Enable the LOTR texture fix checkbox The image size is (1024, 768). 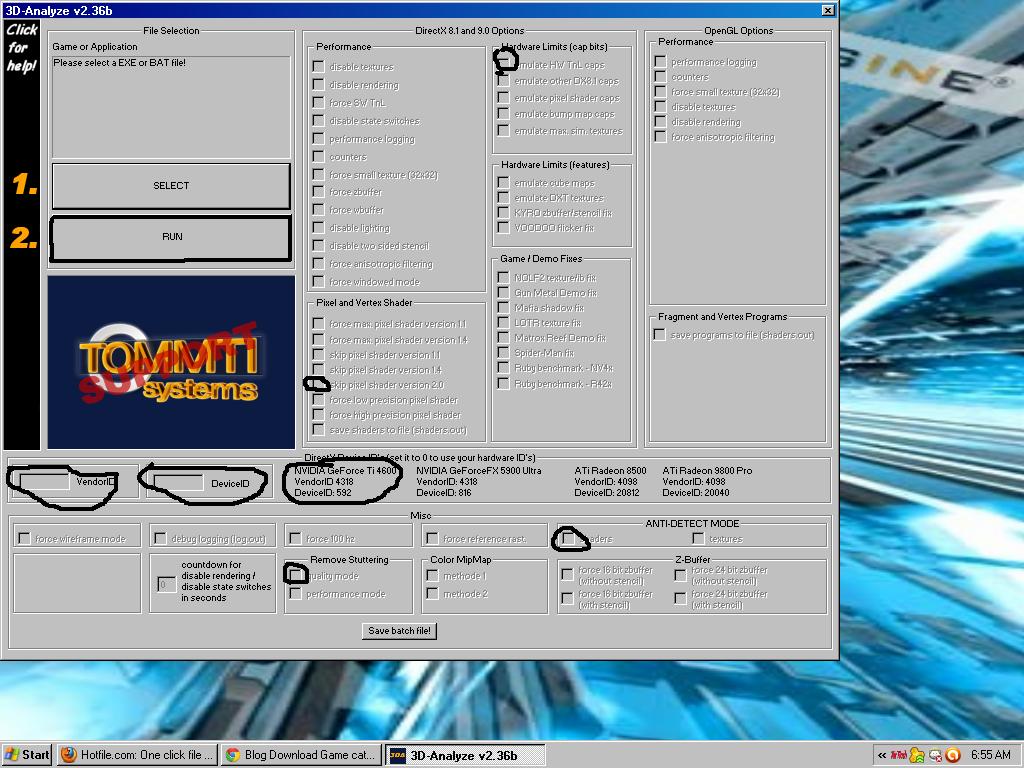(504, 323)
